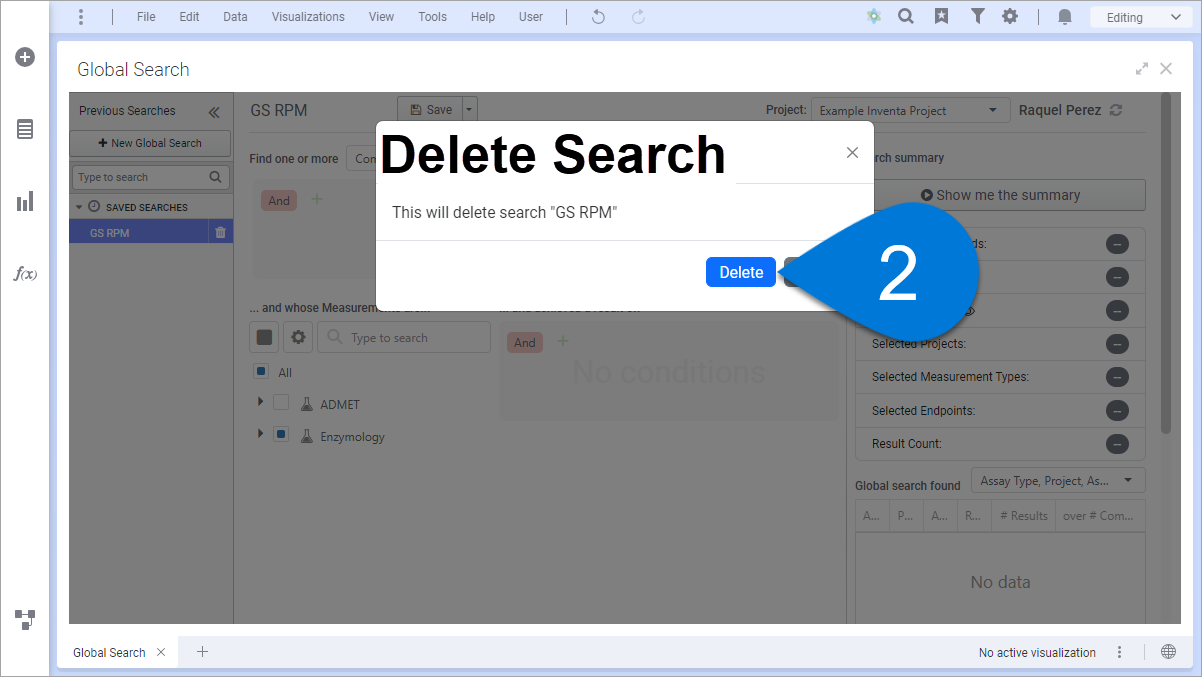
Task: Select the GS RPM saved search
Action: pos(139,233)
